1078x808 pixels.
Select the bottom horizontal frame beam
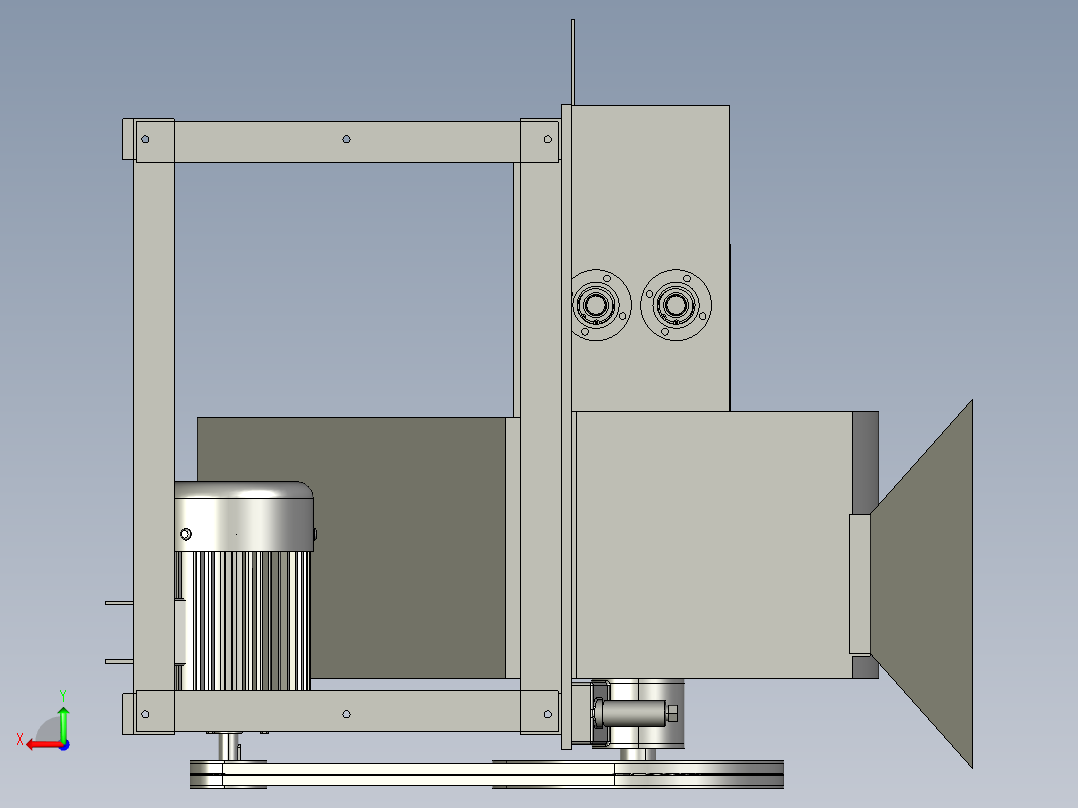tap(346, 711)
